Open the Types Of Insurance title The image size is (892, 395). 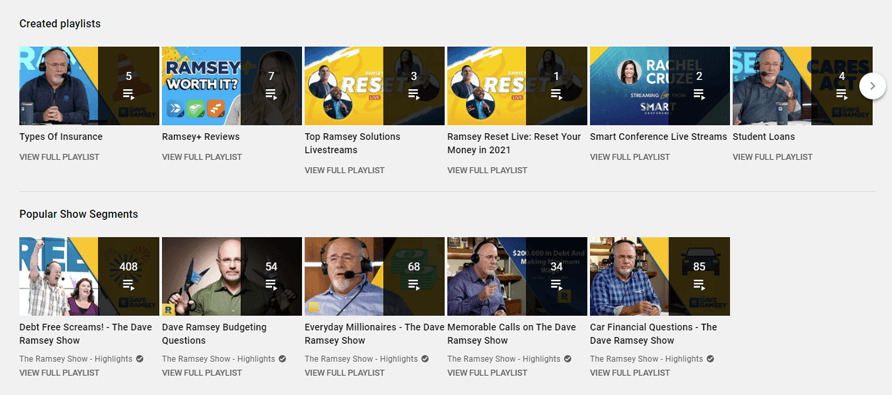tap(61, 137)
